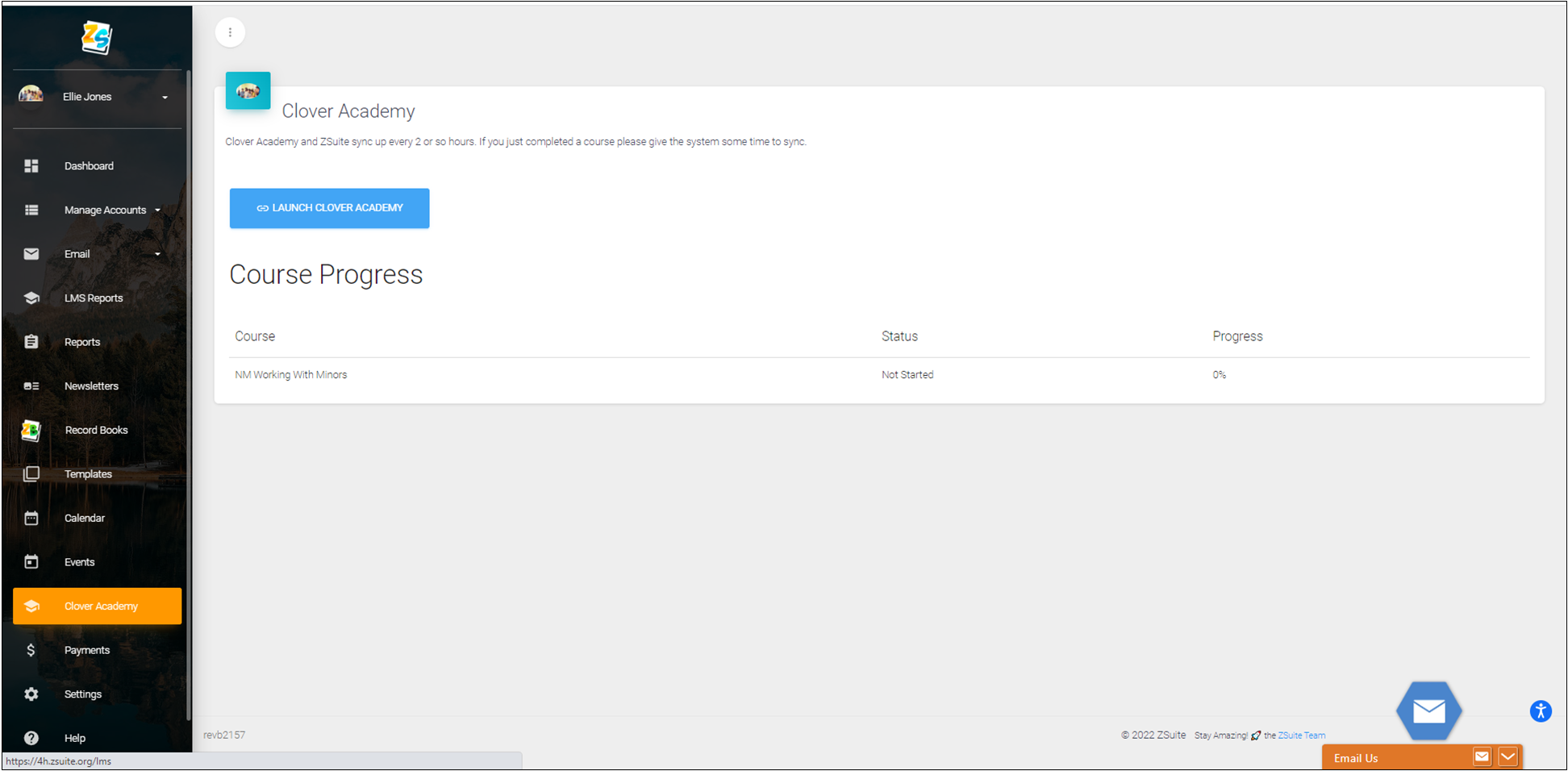Collapse the Email Us bar chevron
Screen dimensions: 1568x771
pyautogui.click(x=1508, y=756)
